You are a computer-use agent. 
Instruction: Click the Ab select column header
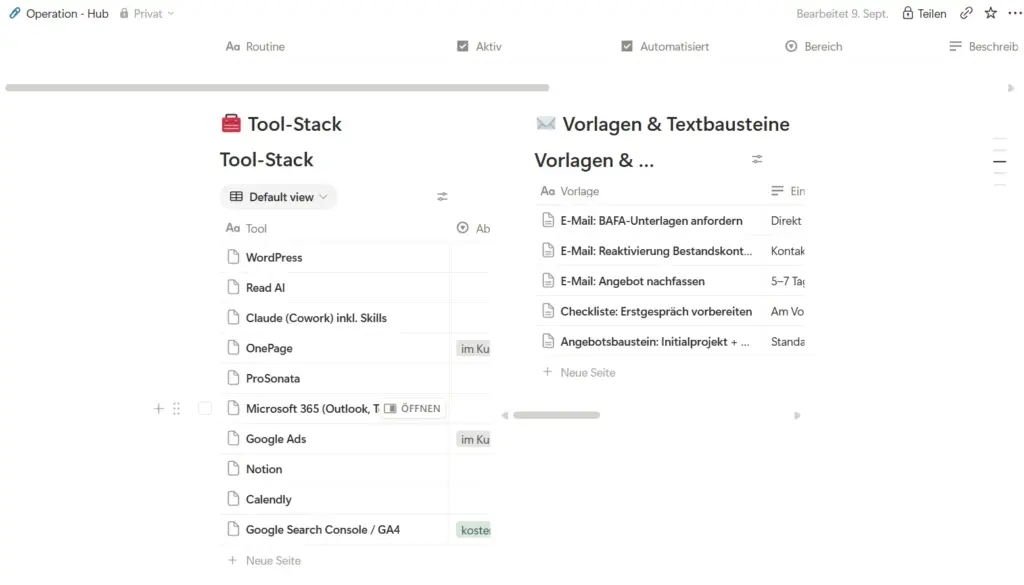(x=473, y=228)
